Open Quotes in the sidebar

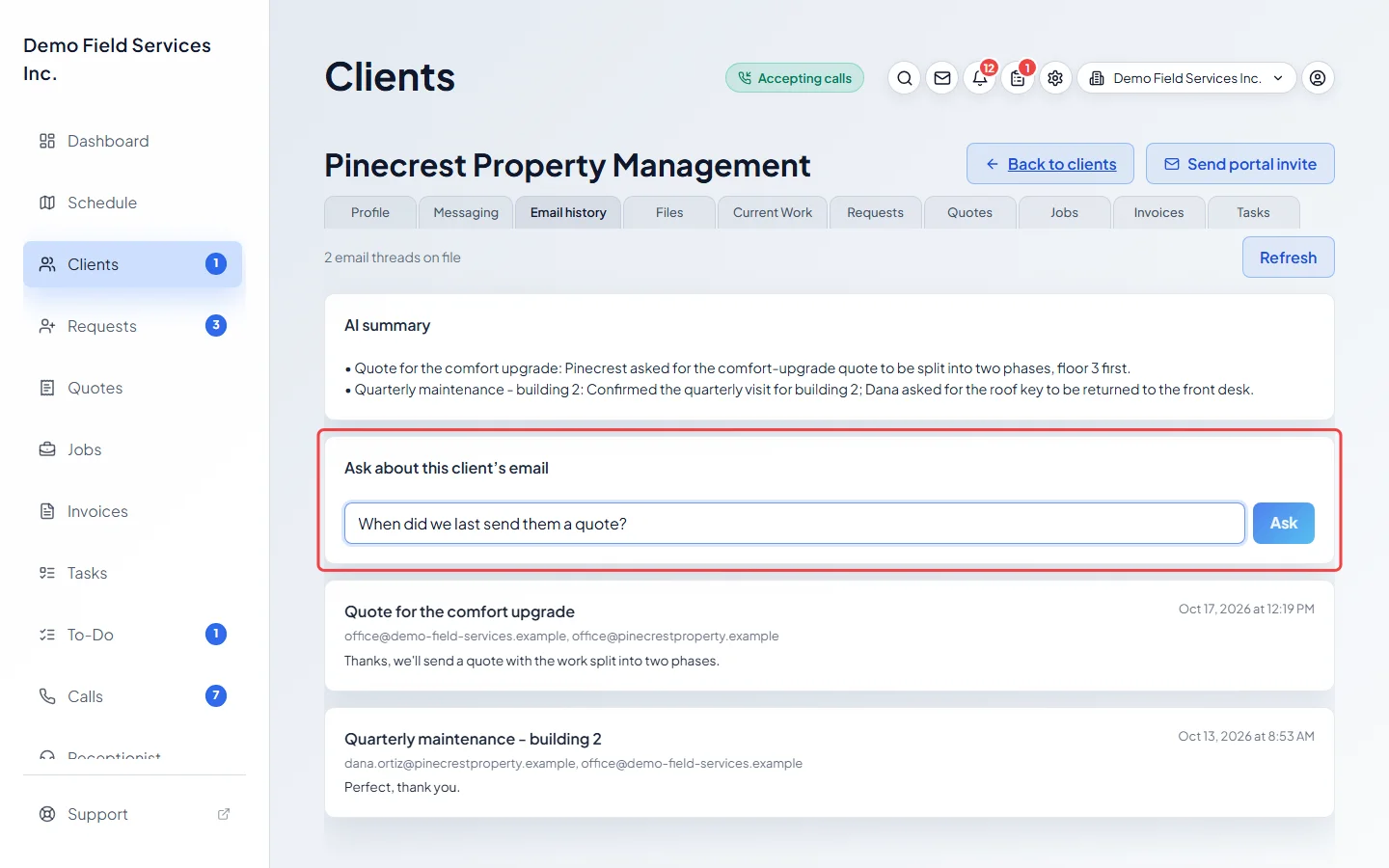(x=133, y=388)
